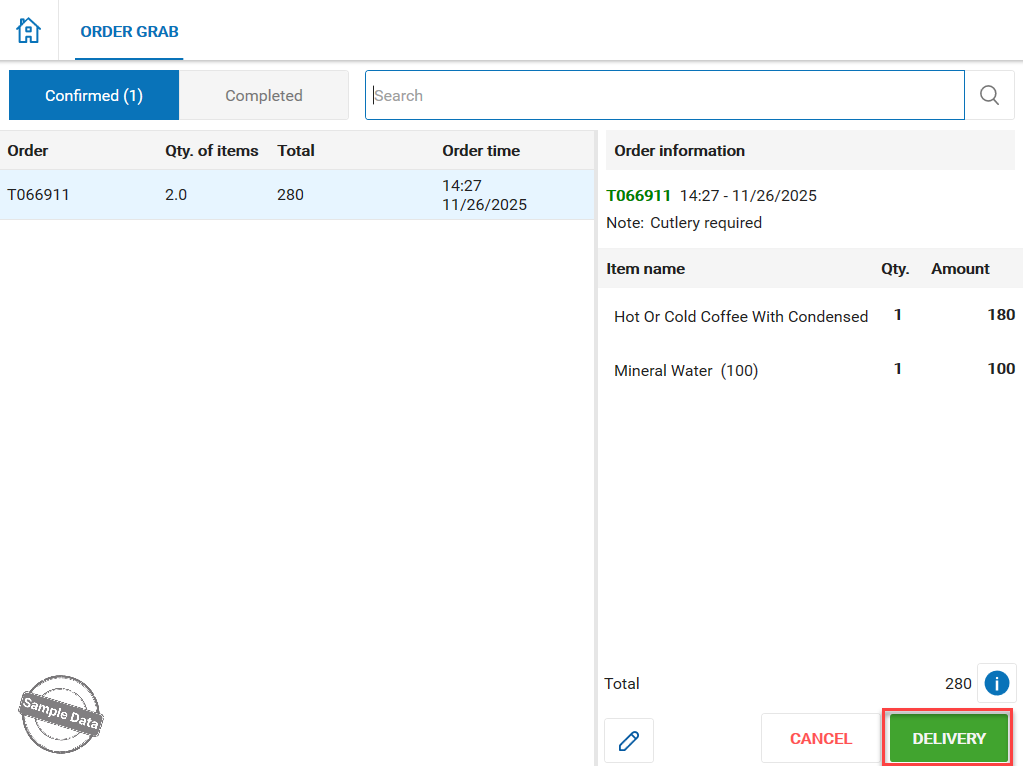Select the Hot Or Cold Coffee item
This screenshot has width=1023, height=766.
tap(740, 316)
